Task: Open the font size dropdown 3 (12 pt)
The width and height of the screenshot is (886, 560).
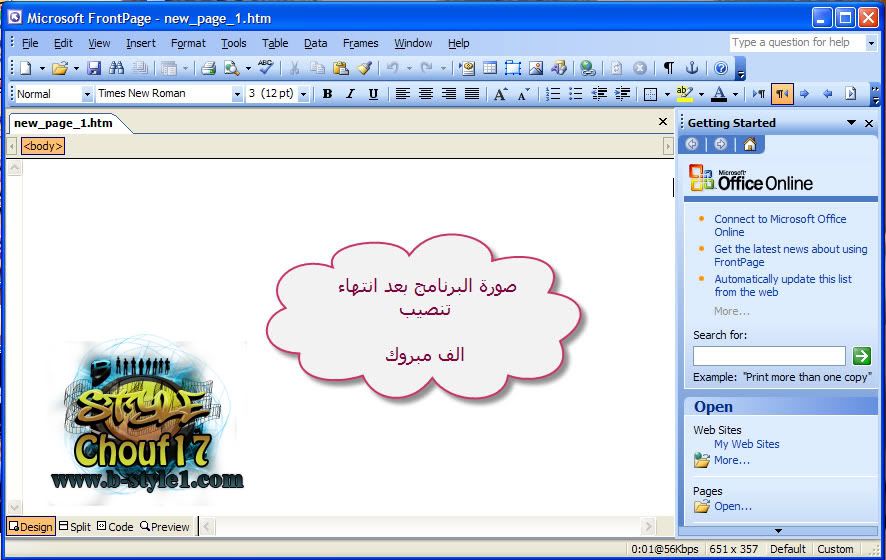Action: 303,94
